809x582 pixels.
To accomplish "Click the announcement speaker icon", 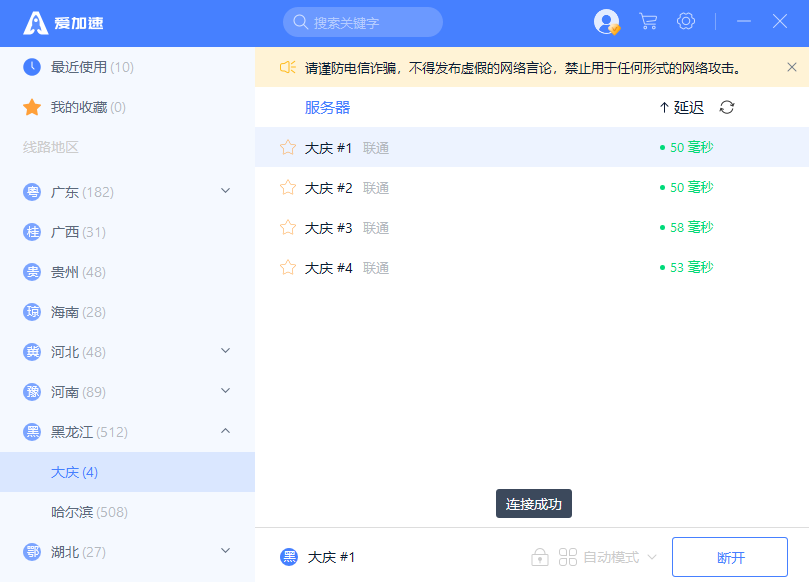I will pos(287,67).
